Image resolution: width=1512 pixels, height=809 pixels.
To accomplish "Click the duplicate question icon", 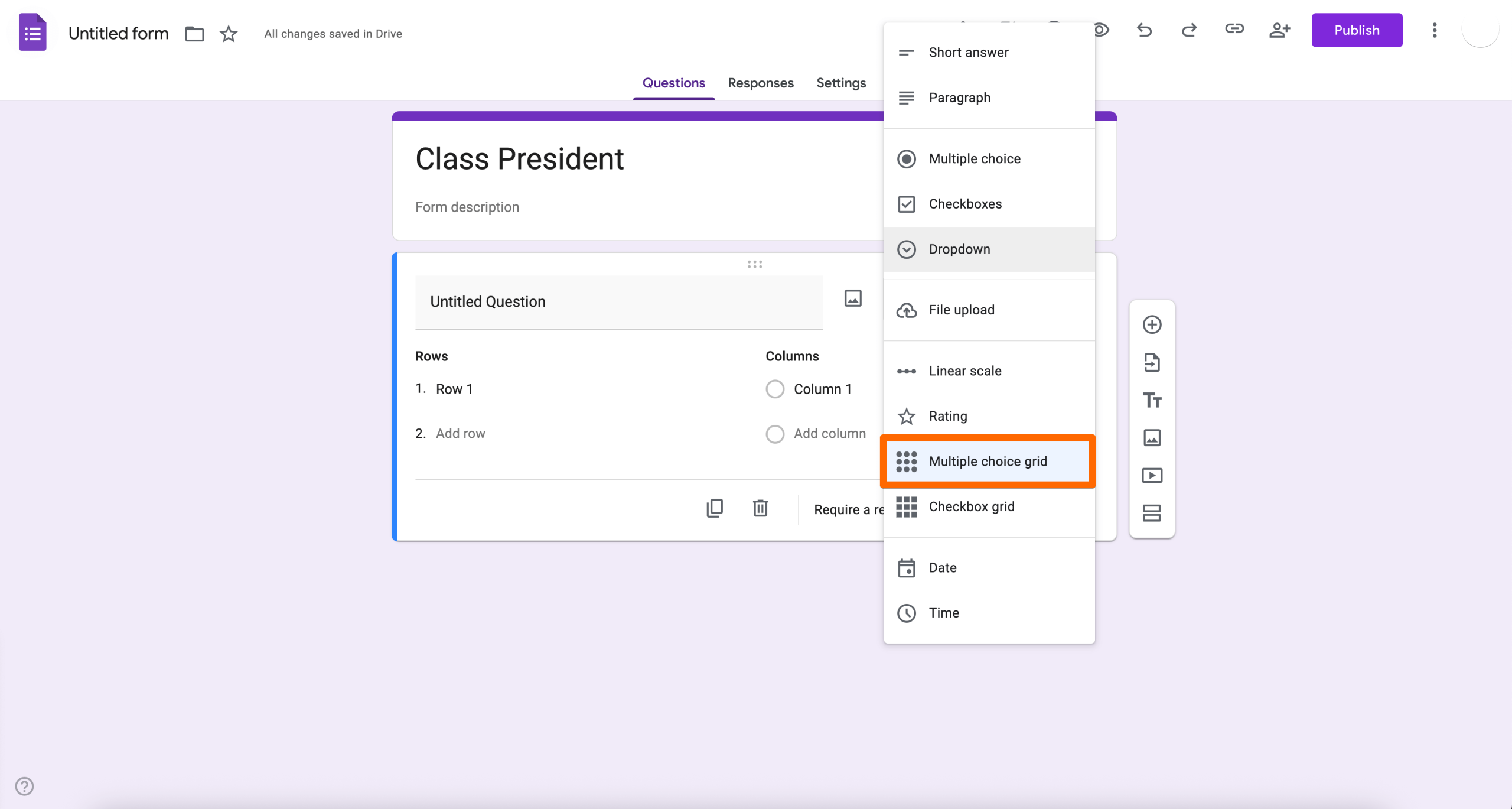I will [x=715, y=508].
